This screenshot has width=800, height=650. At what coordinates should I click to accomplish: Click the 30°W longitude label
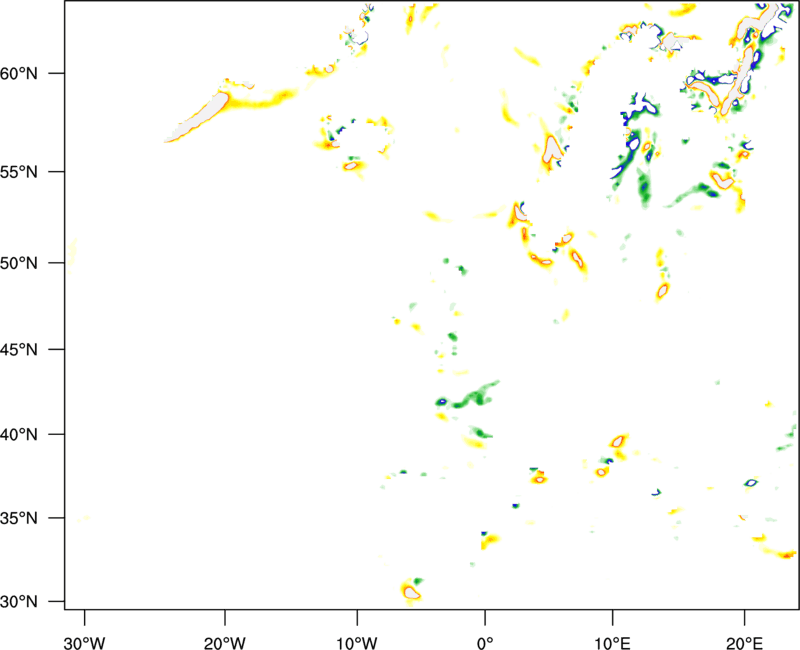[x=84, y=643]
